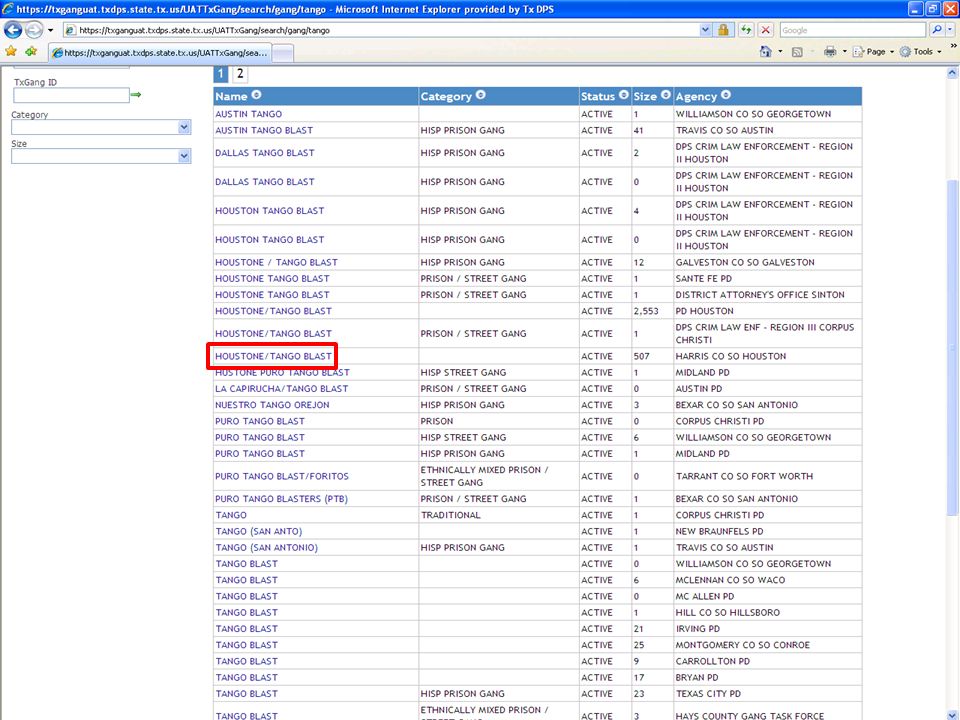Click the "TARRANT CO SO FORT WORTH" agency cell
This screenshot has width=960, height=720.
pyautogui.click(x=744, y=476)
